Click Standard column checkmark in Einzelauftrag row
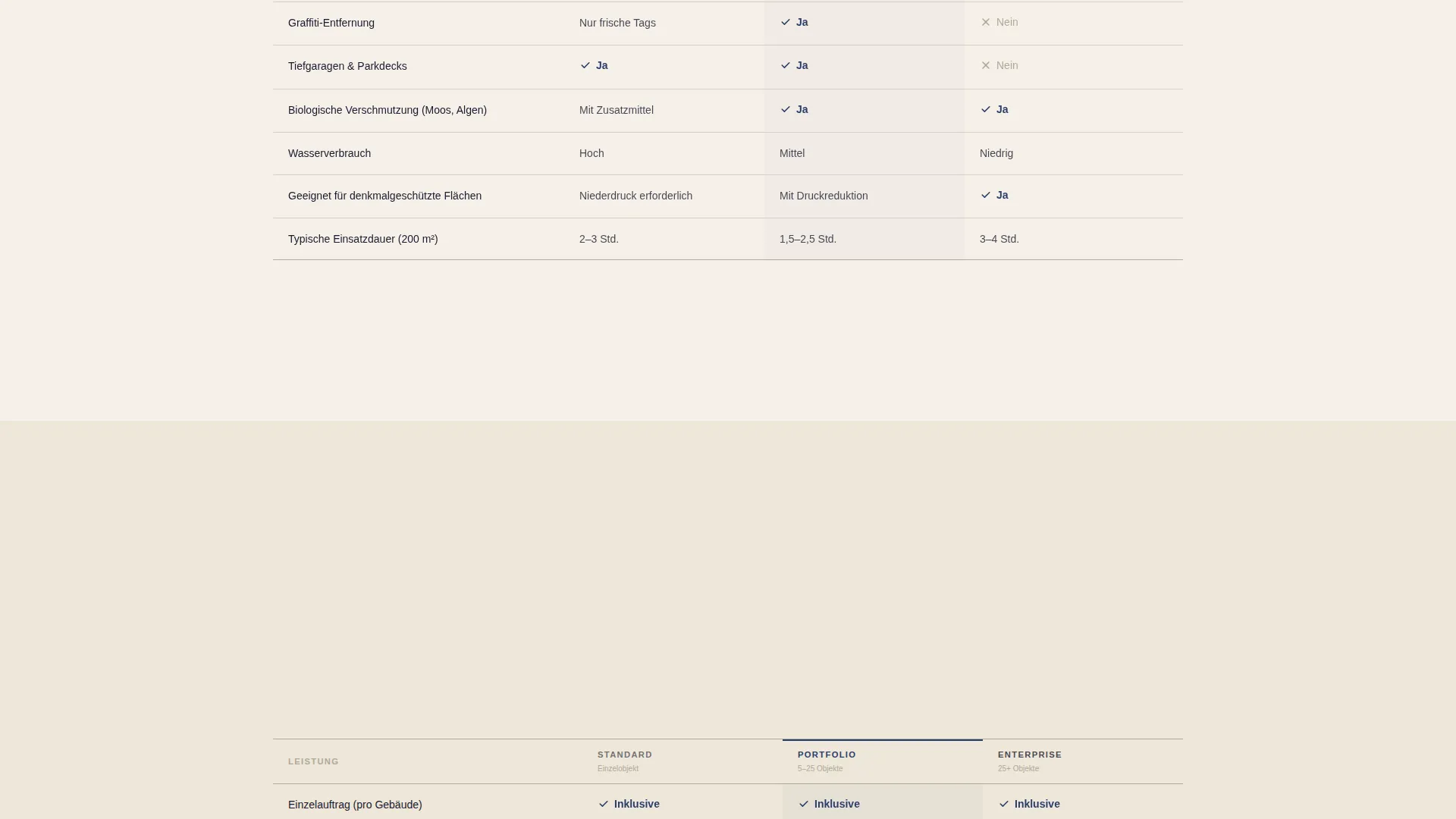Image resolution: width=1456 pixels, height=819 pixels. coord(604,804)
